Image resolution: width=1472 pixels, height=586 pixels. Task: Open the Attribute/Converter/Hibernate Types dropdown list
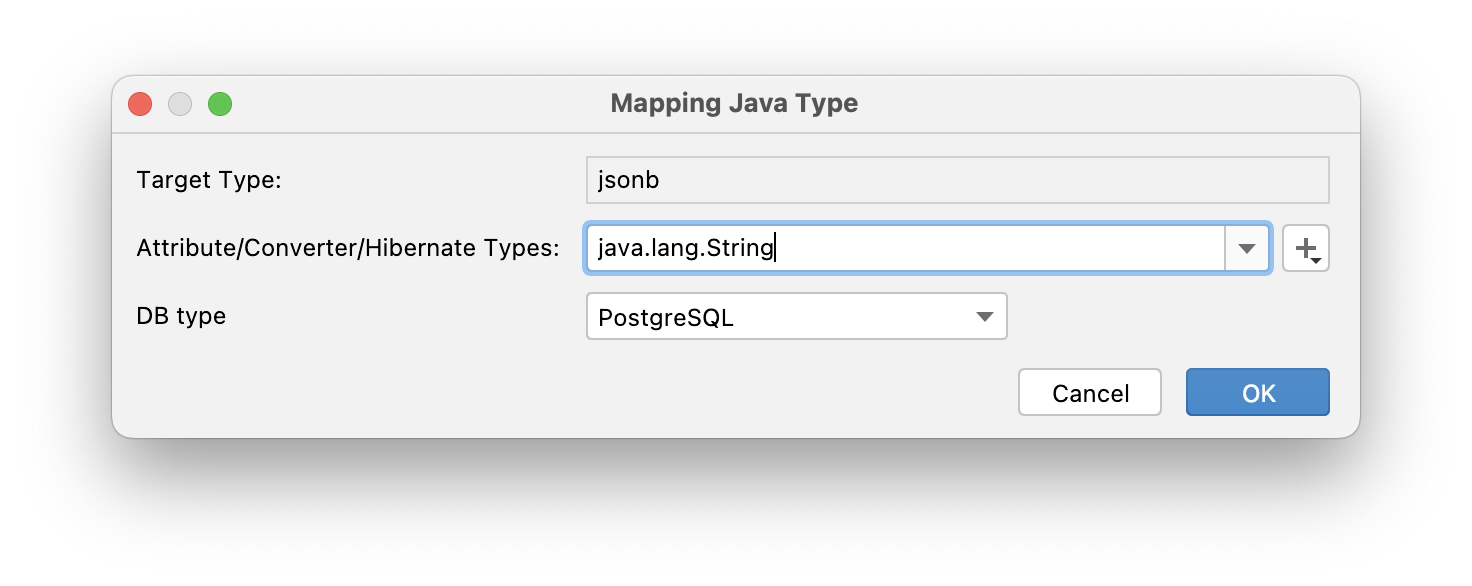click(1247, 247)
